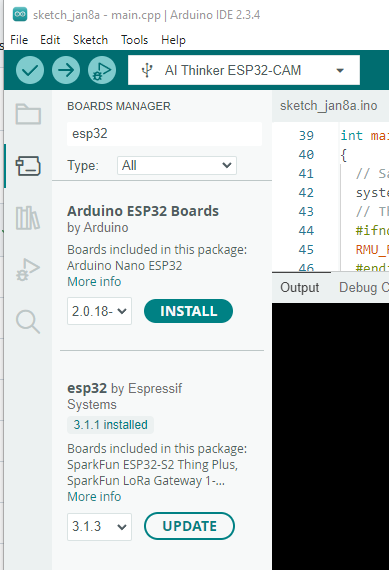This screenshot has width=389, height=570.
Task: Open the Library Manager sidebar icon
Action: pos(28,218)
